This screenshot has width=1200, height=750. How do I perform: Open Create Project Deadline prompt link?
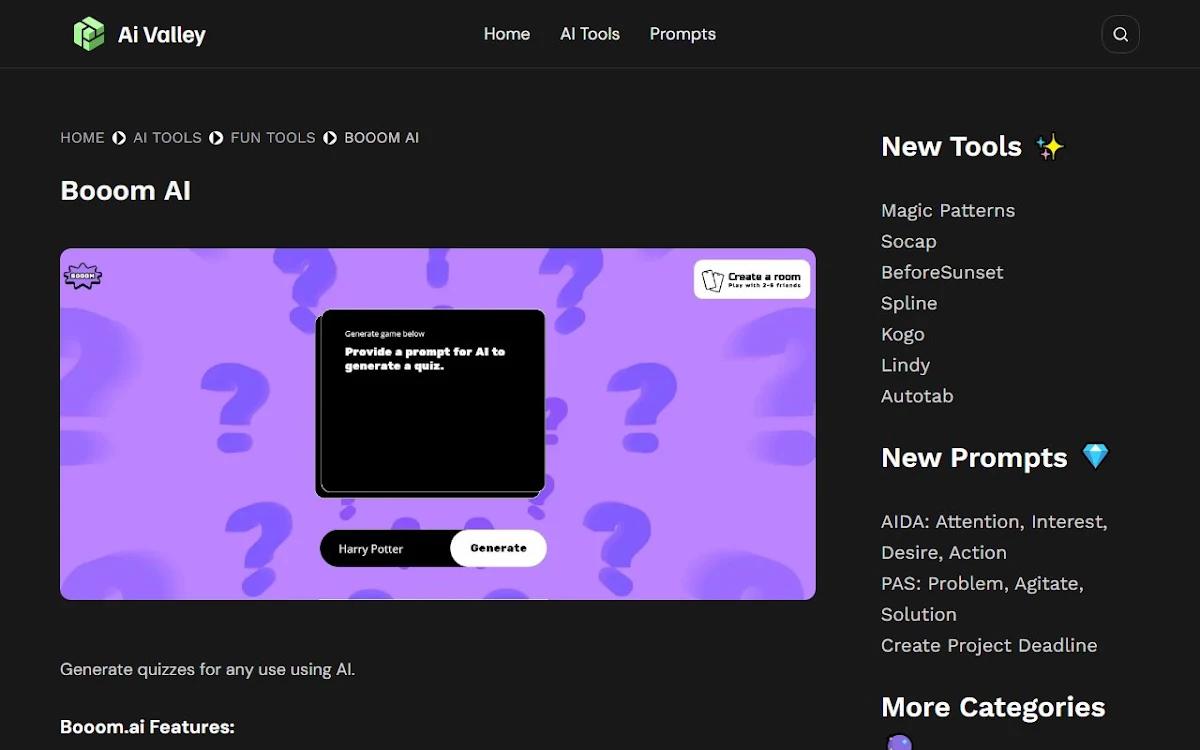pyautogui.click(x=989, y=645)
